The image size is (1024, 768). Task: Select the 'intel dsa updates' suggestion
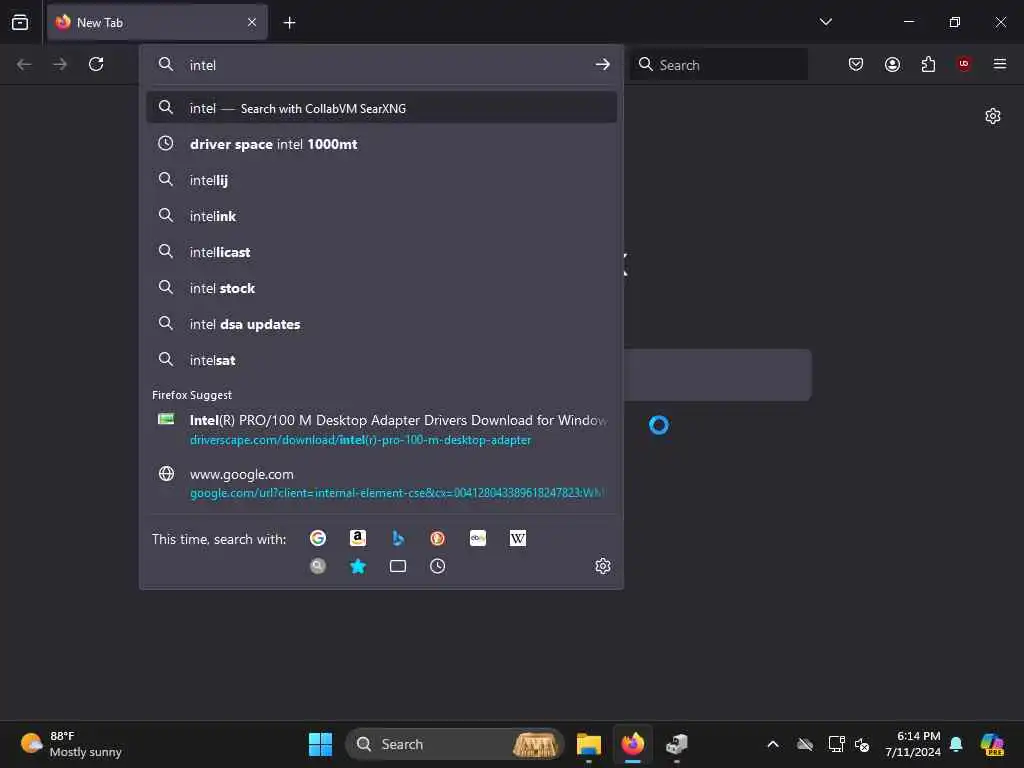[x=381, y=324]
